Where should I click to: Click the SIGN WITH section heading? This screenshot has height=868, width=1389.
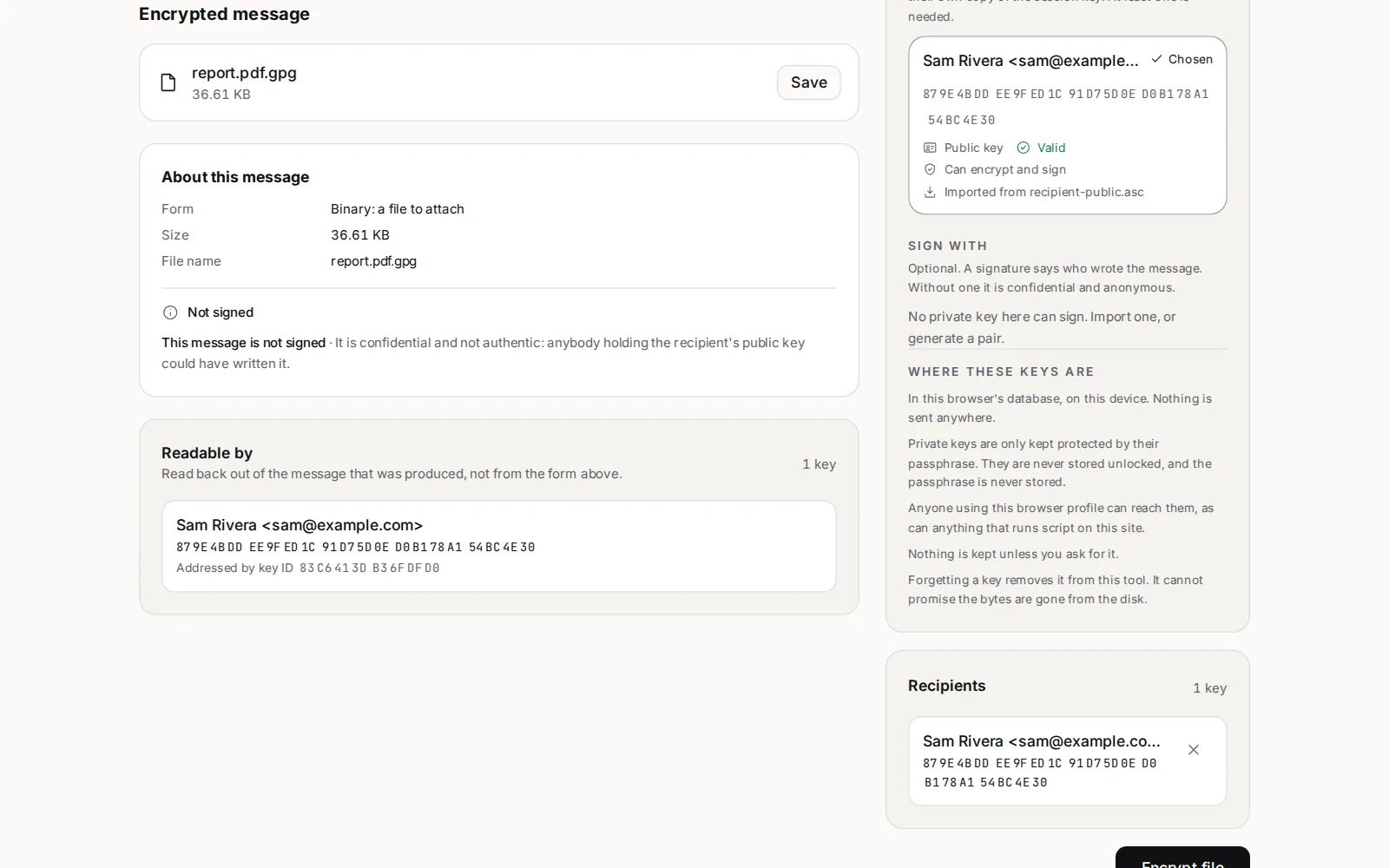point(947,246)
